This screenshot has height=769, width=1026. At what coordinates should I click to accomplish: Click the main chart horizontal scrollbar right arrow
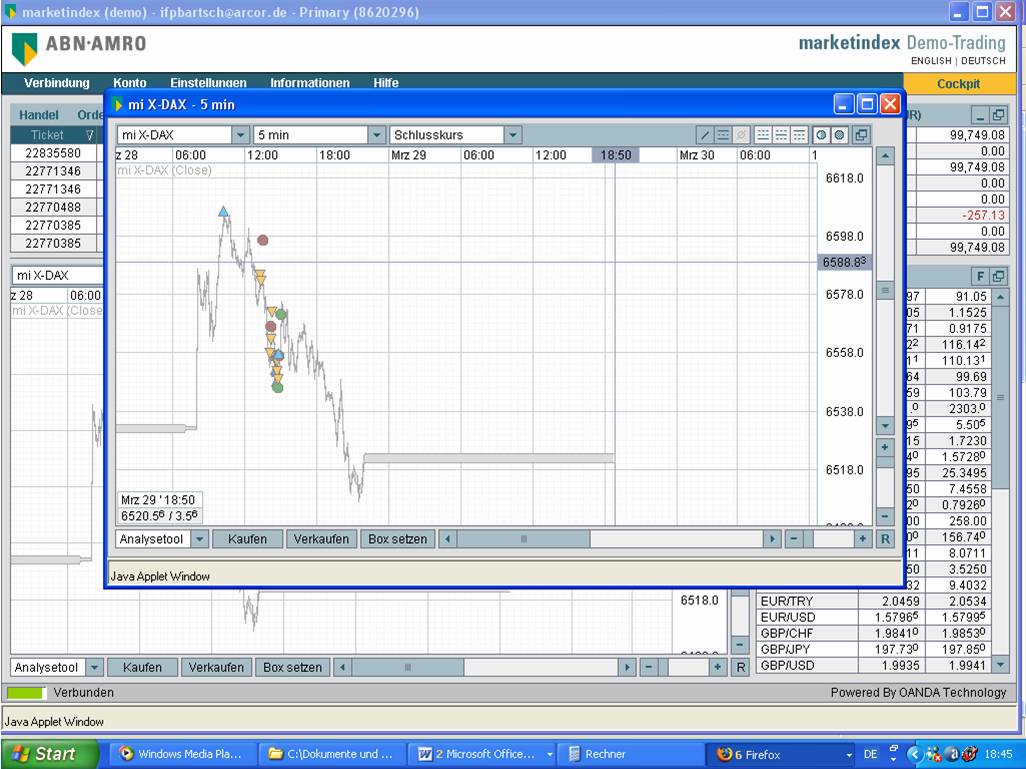tap(627, 668)
